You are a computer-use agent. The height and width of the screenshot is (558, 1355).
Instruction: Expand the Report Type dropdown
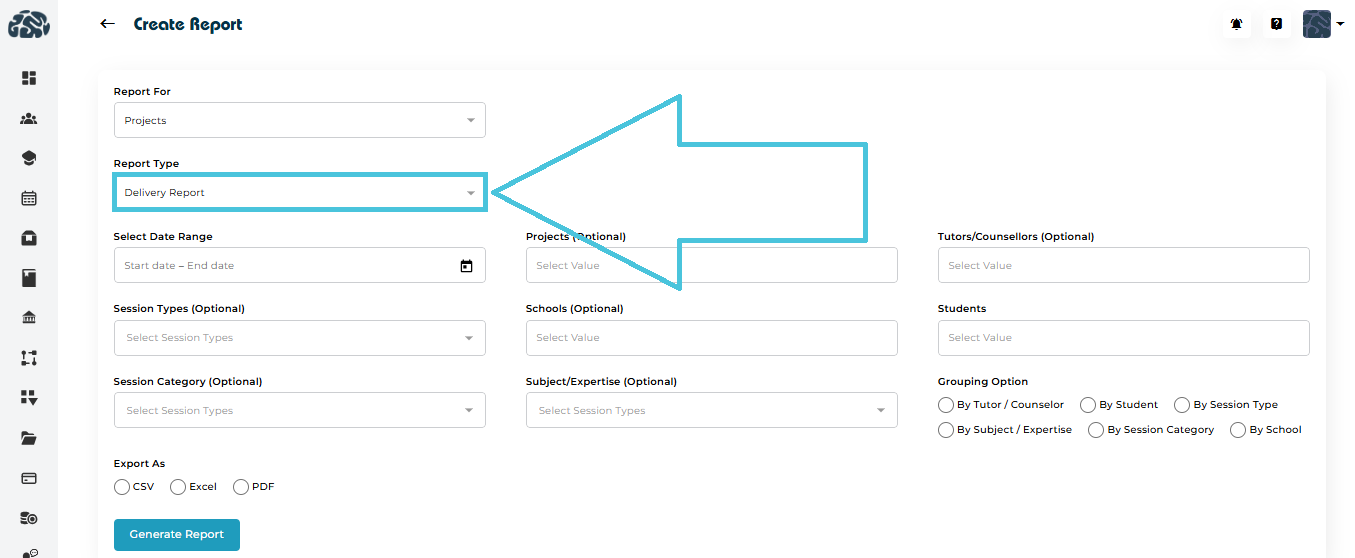[x=299, y=192]
